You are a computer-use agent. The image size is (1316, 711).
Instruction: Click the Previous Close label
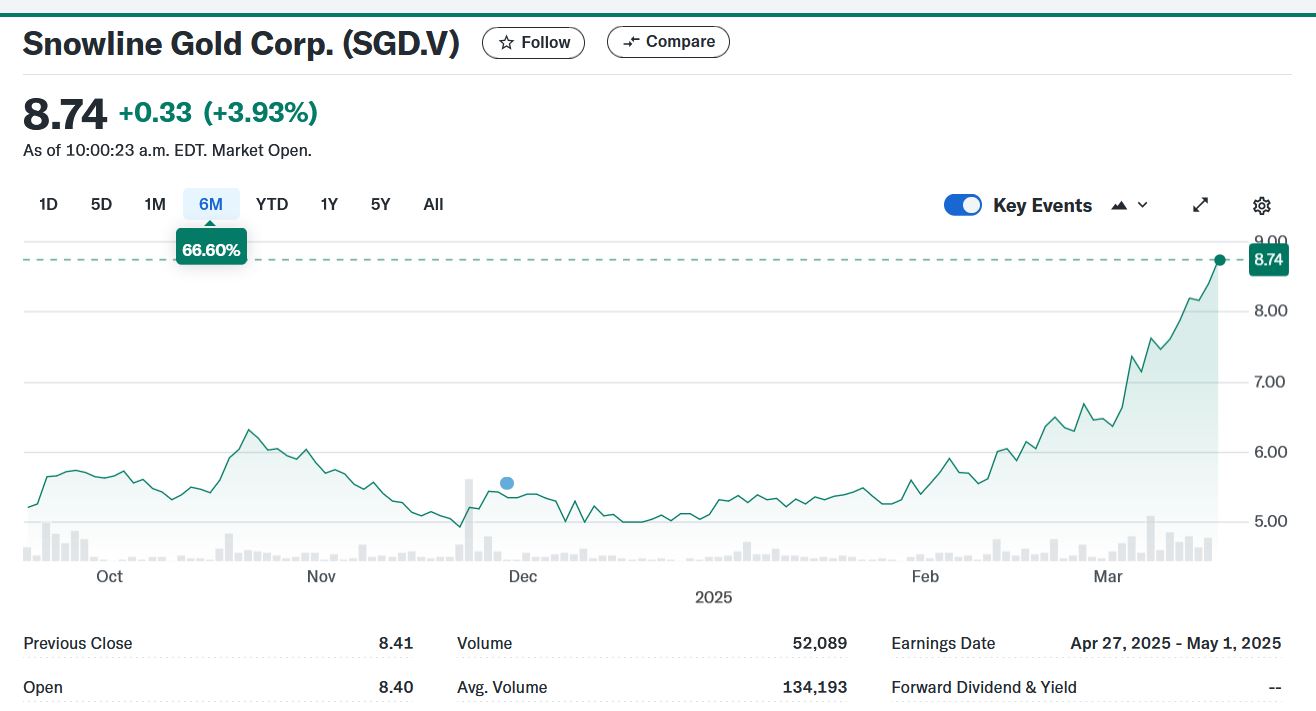click(78, 643)
